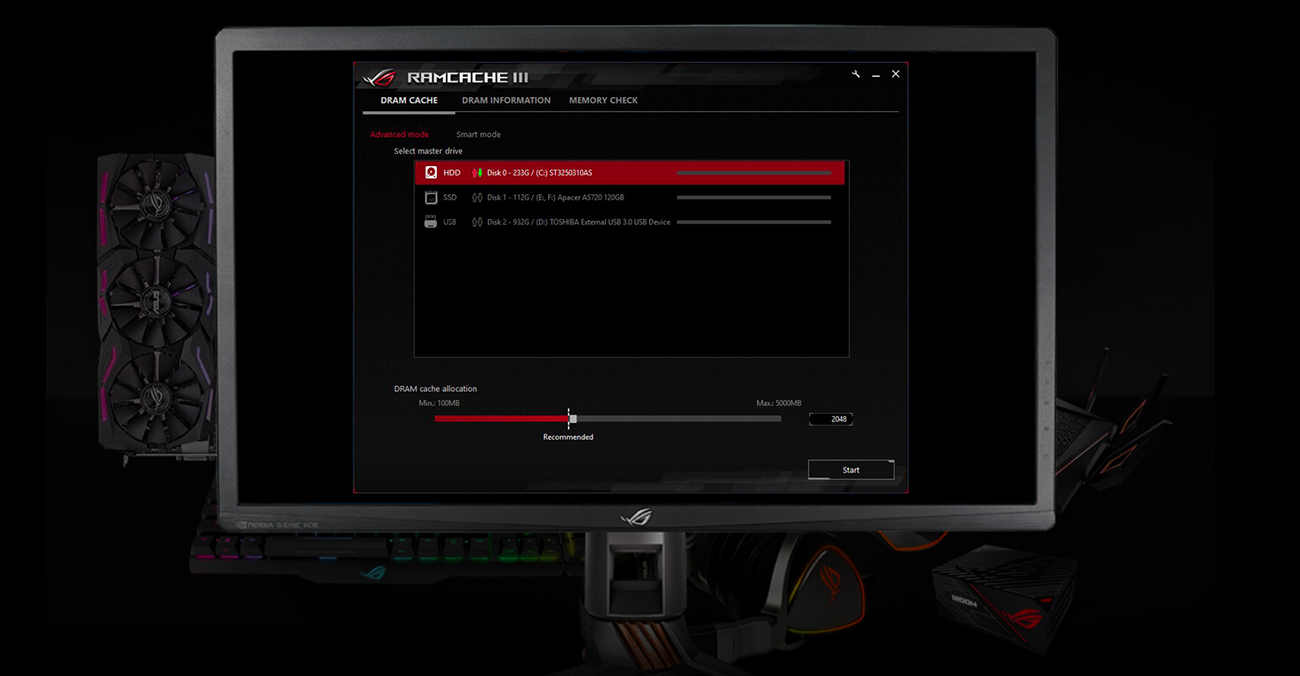The image size is (1300, 676).
Task: Select Disk 1 Apacer AS720 120GB row
Action: click(x=630, y=197)
